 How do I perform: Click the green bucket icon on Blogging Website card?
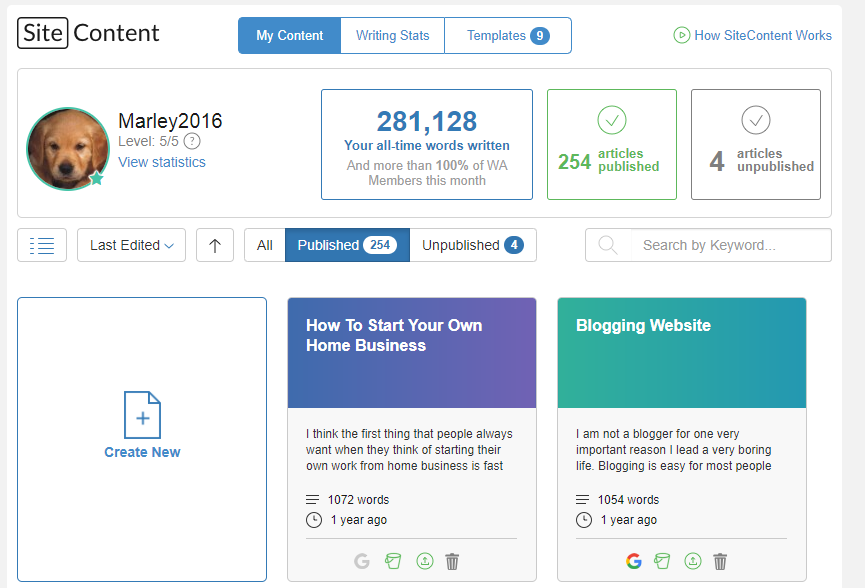[x=662, y=562]
